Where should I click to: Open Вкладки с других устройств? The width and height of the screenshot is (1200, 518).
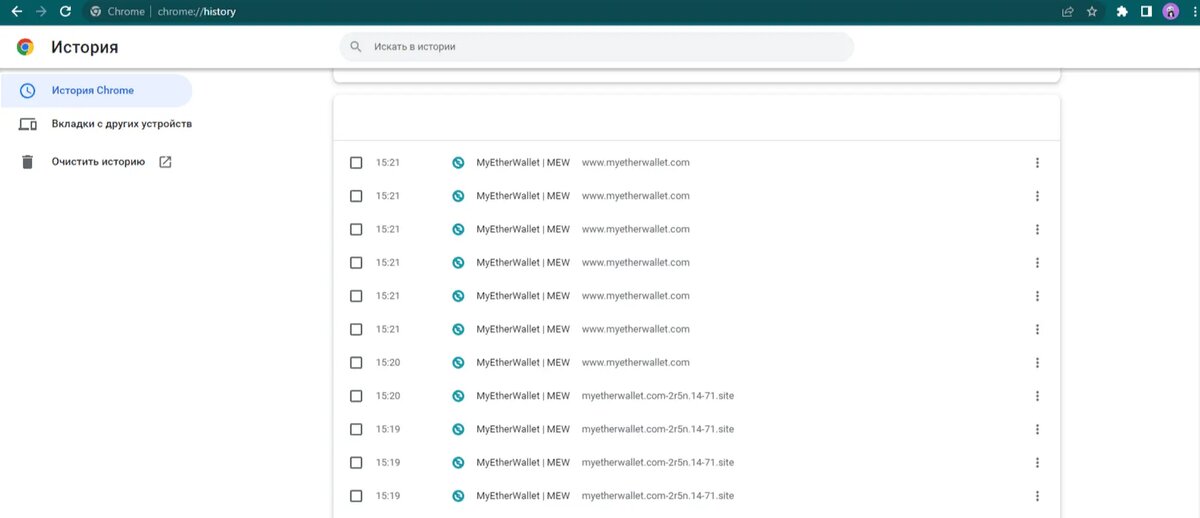122,124
